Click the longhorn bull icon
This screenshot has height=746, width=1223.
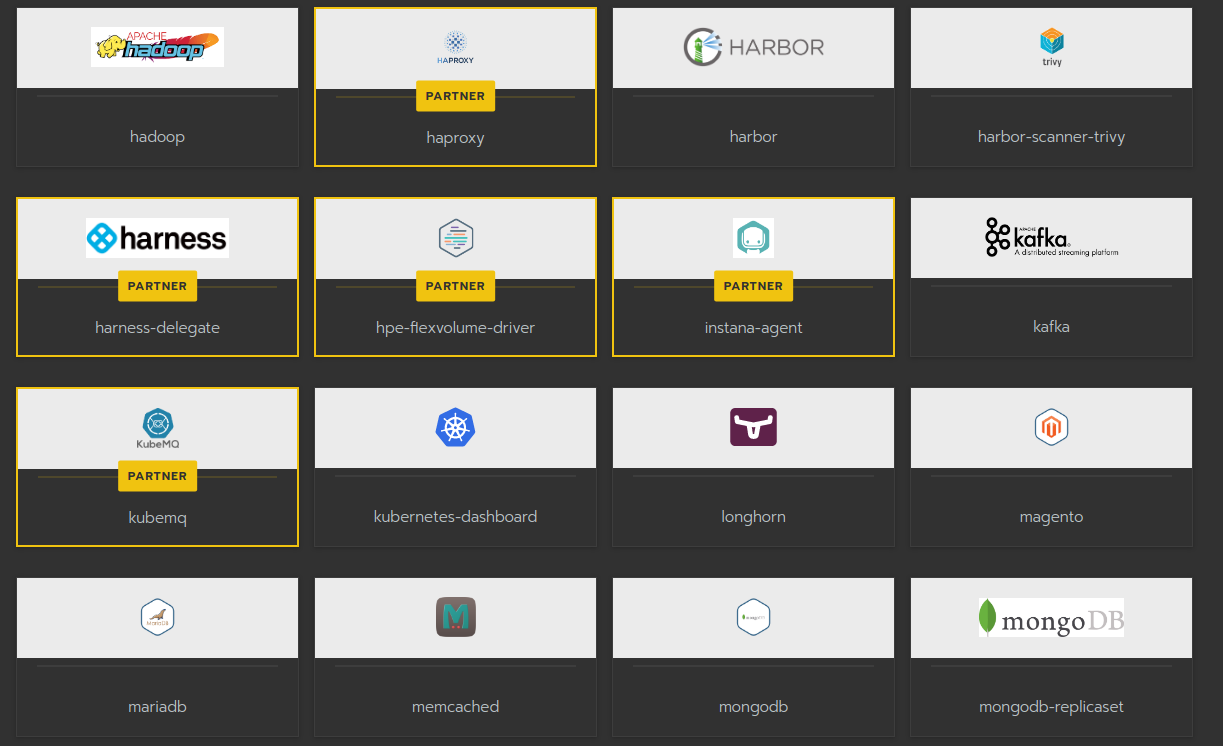click(753, 427)
